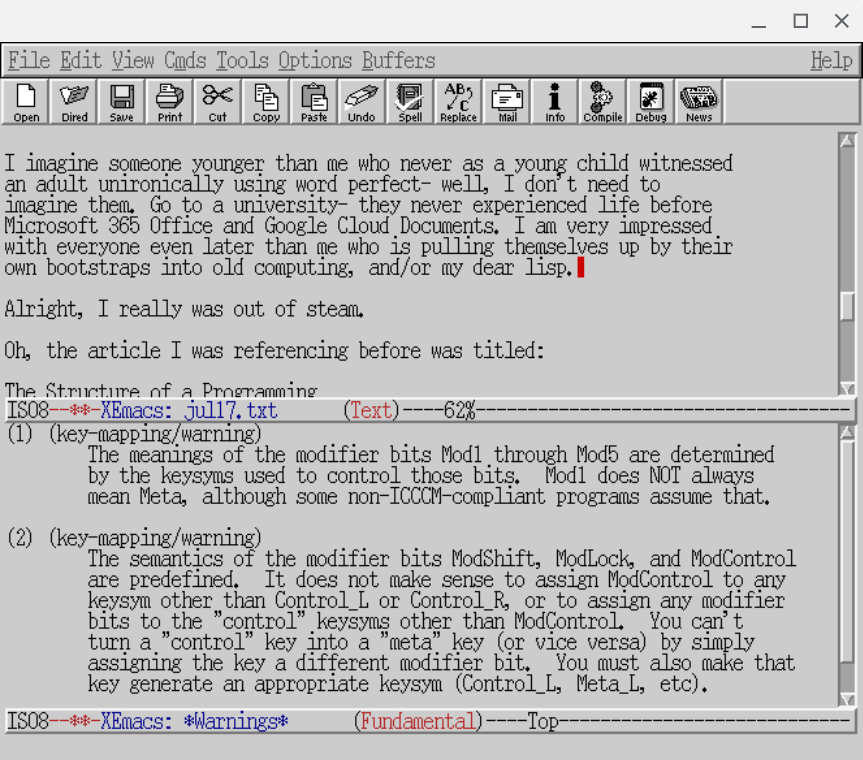Open the Tools menu
This screenshot has width=863, height=760.
click(242, 60)
